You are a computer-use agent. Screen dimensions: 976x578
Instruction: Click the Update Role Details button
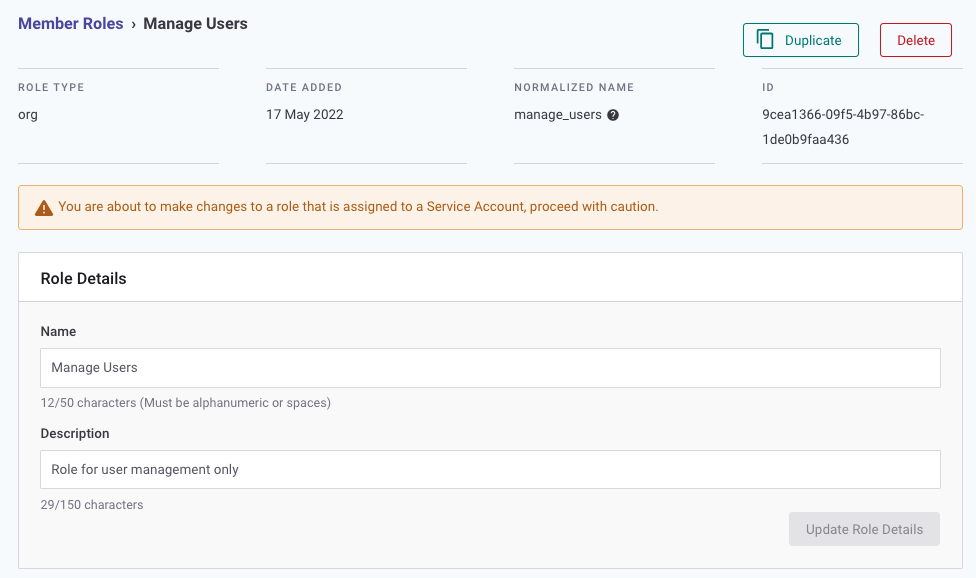point(864,529)
